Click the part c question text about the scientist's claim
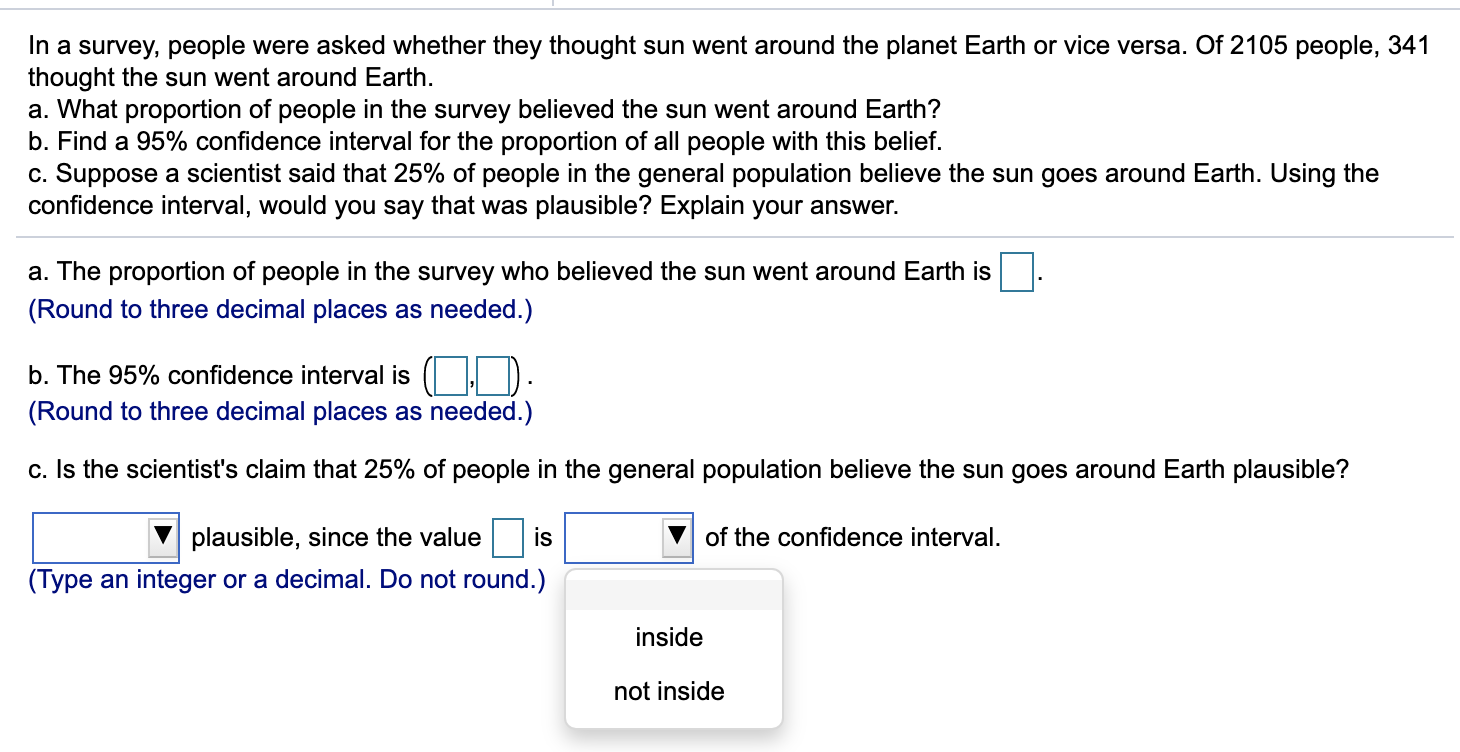 [688, 468]
